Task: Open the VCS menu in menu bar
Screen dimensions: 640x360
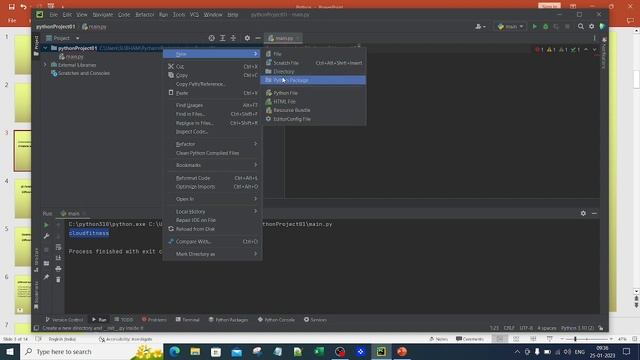Action: pyautogui.click(x=194, y=15)
